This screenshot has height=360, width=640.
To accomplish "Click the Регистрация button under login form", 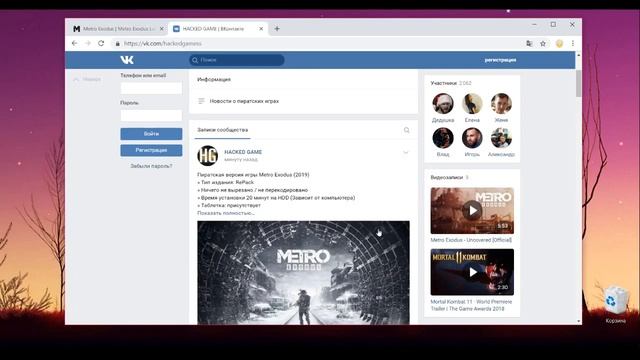I will 151,150.
